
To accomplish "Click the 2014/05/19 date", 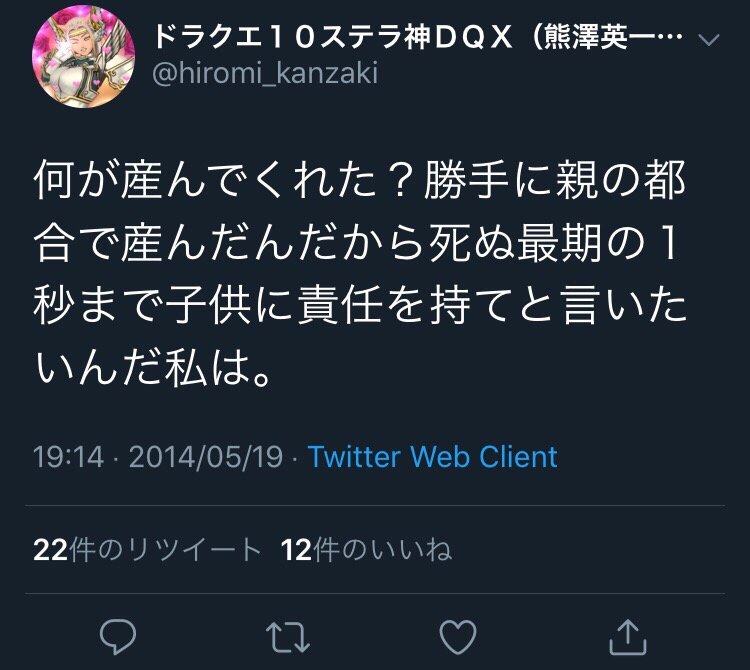I will [x=206, y=456].
